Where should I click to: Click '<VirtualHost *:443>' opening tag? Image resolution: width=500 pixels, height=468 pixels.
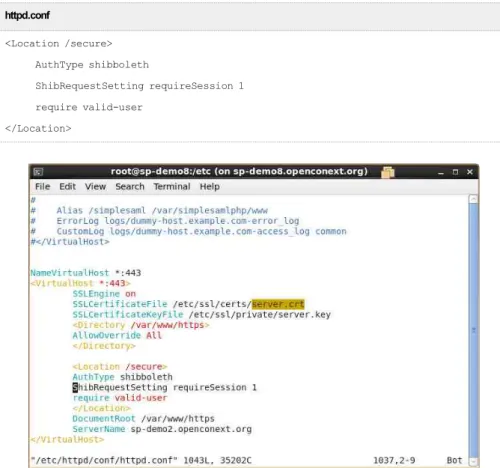(80, 283)
